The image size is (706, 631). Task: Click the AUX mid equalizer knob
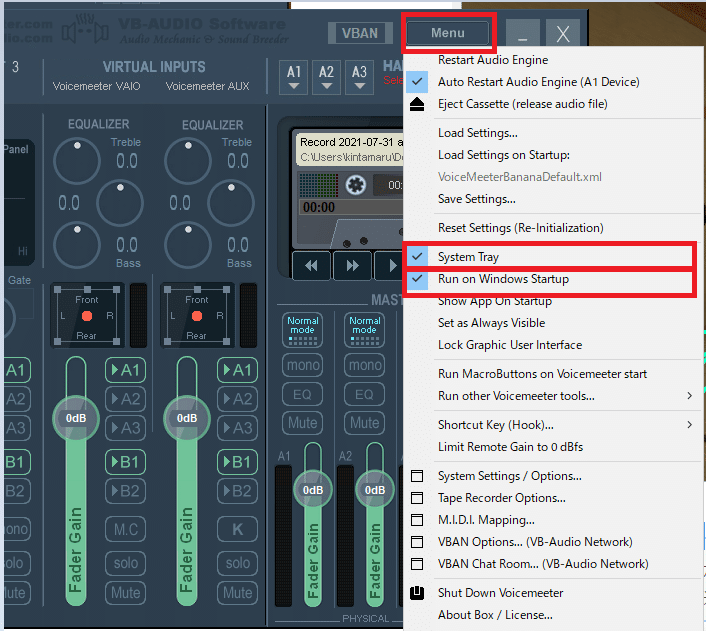click(231, 203)
